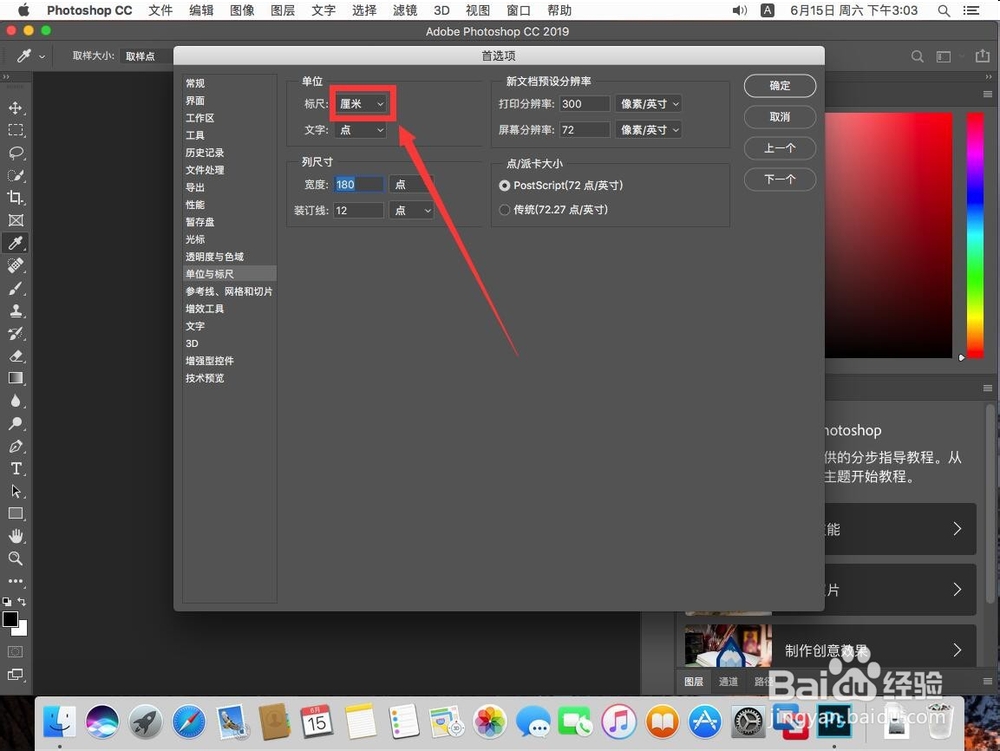Screen dimensions: 1000x751
Task: Select the Eyedropper tool in toolbox
Action: click(15, 243)
